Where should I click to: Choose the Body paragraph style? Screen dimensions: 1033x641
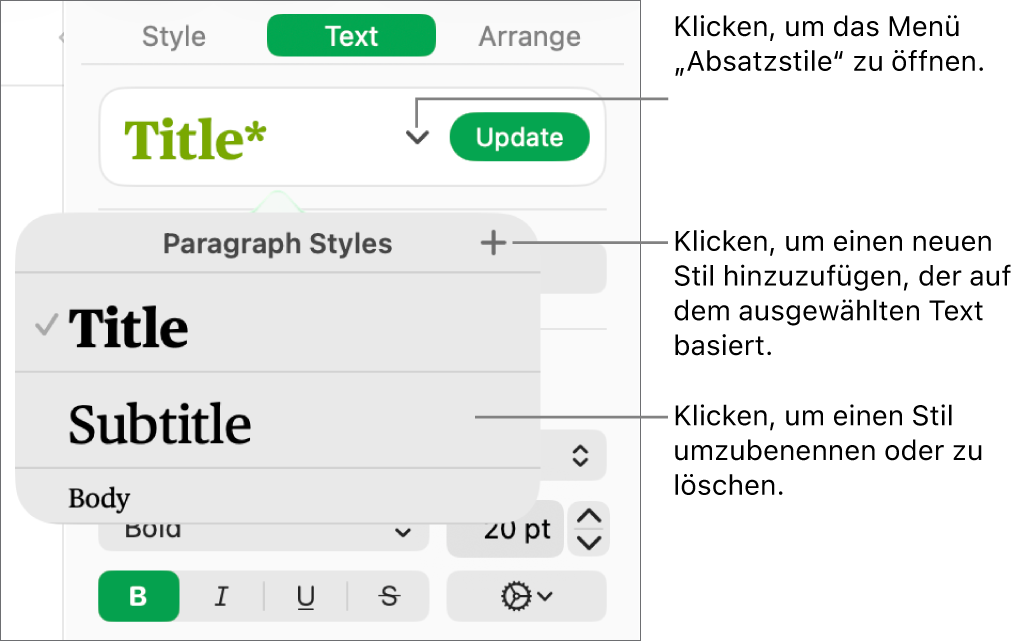[277, 496]
